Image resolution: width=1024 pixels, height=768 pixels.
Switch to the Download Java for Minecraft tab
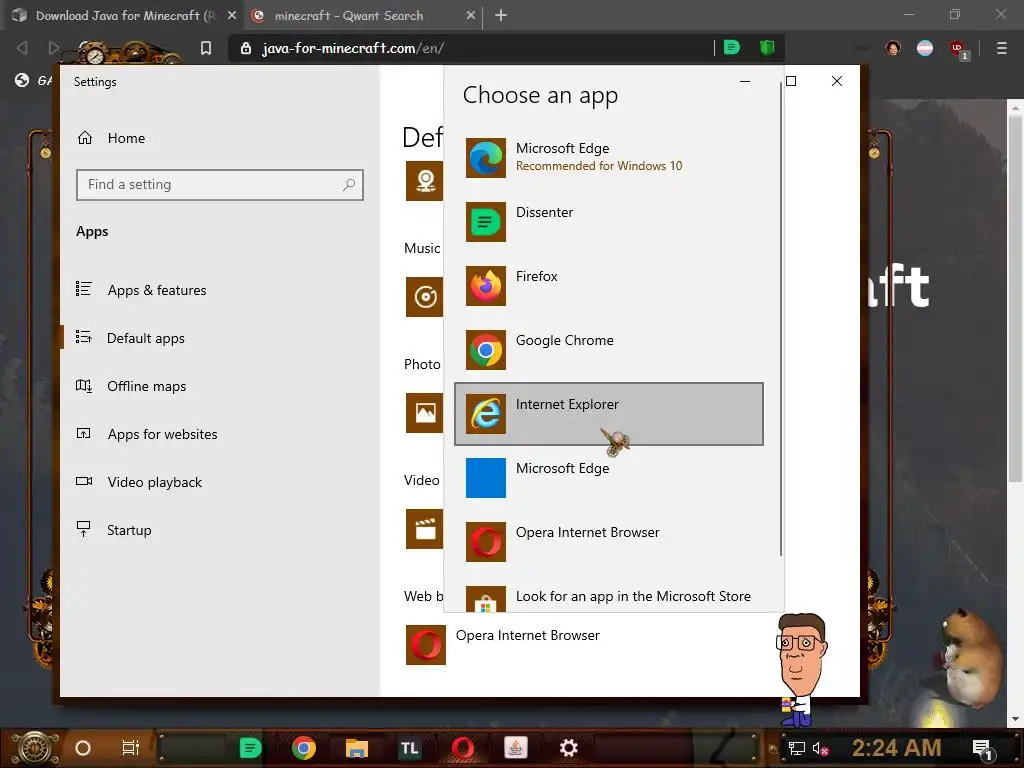tap(122, 16)
